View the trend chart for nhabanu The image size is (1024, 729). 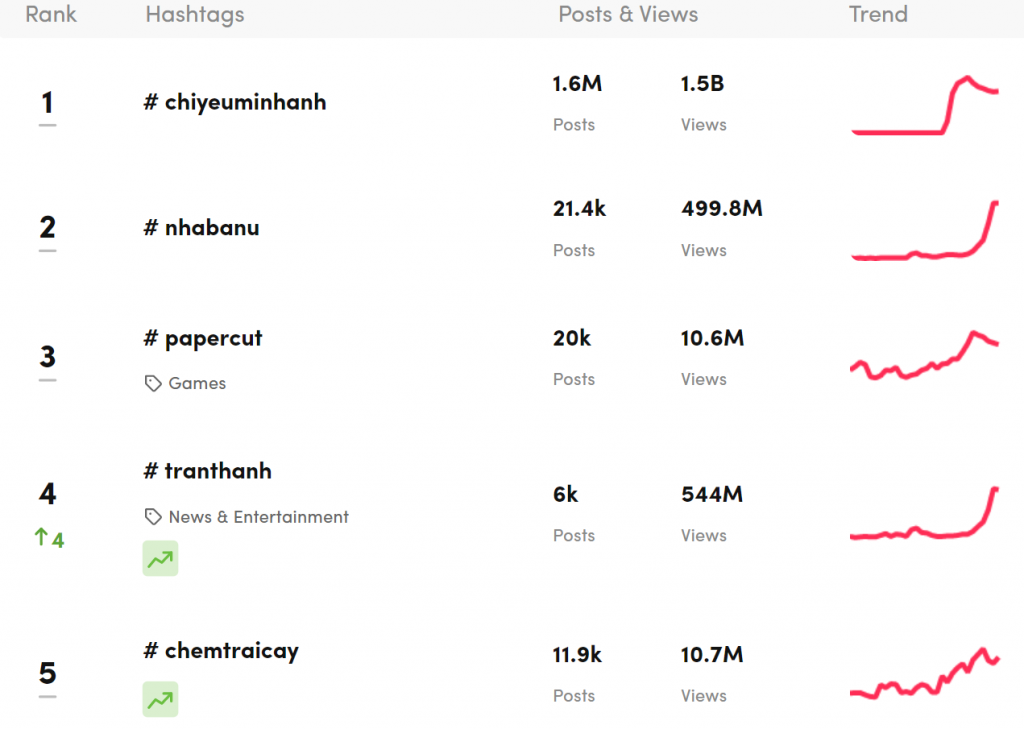pyautogui.click(x=924, y=232)
